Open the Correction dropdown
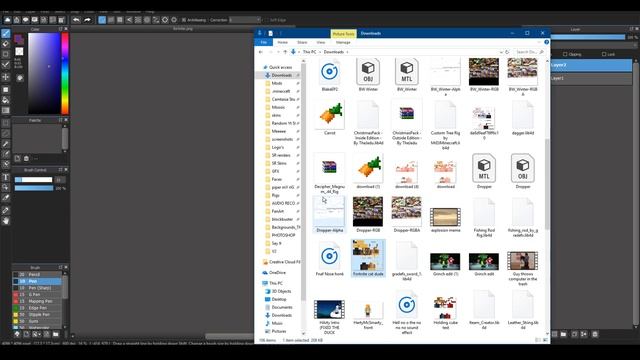640x360 pixels. 244,20
